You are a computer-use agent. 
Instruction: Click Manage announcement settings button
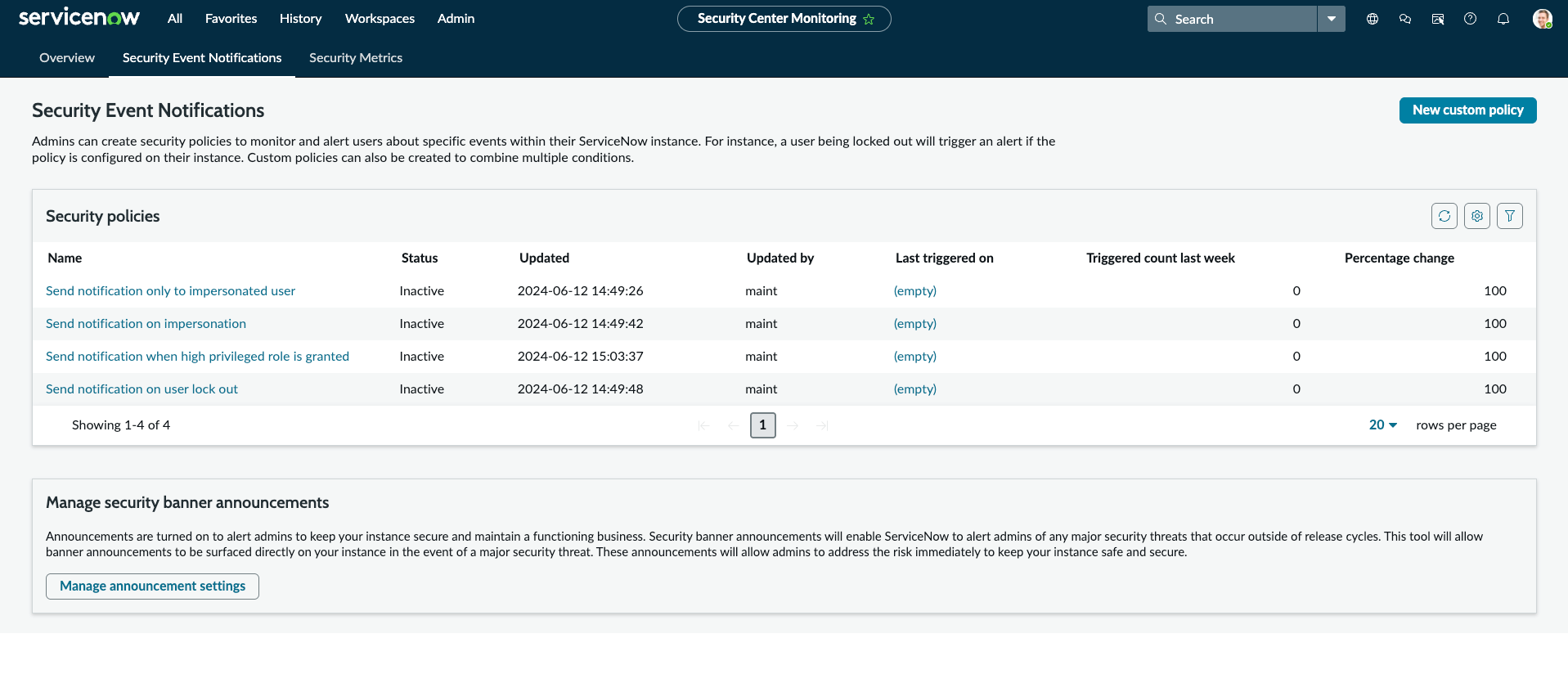[152, 586]
